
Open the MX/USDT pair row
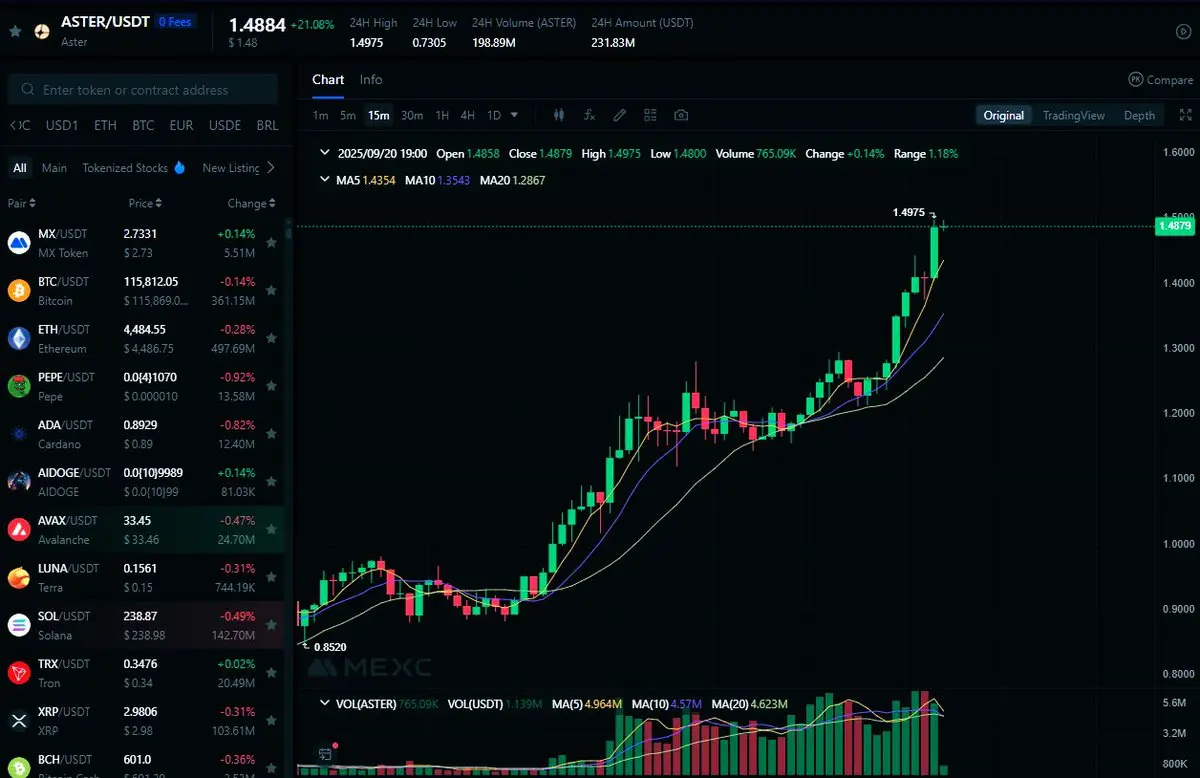click(x=142, y=242)
